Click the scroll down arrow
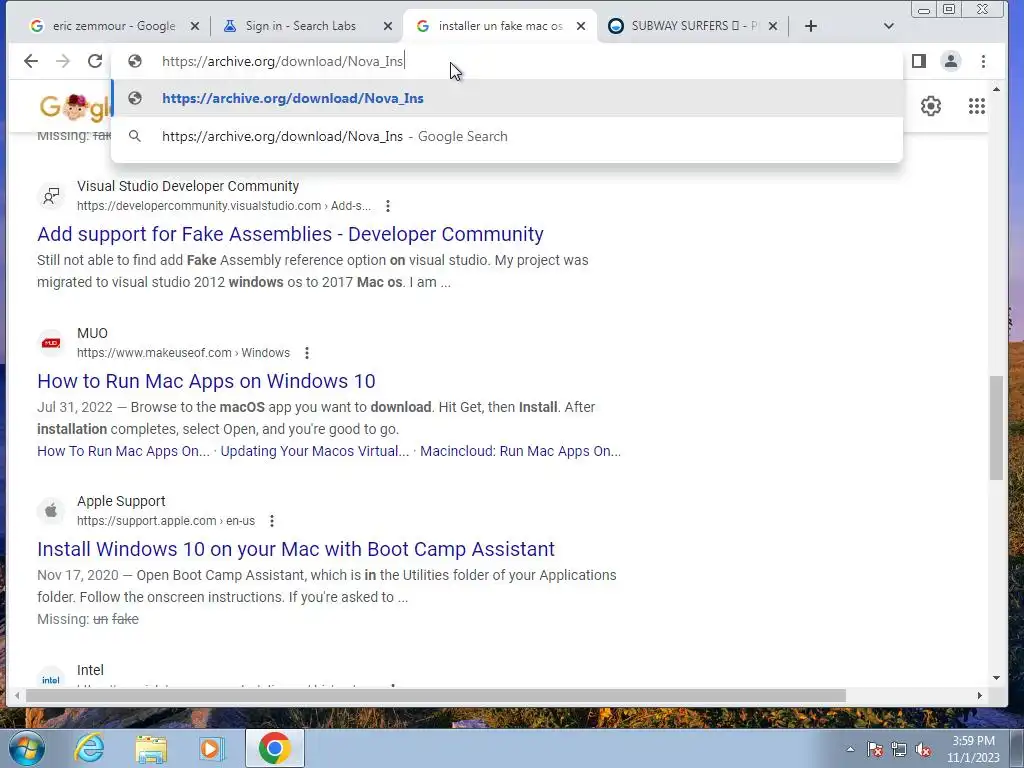 [x=996, y=678]
